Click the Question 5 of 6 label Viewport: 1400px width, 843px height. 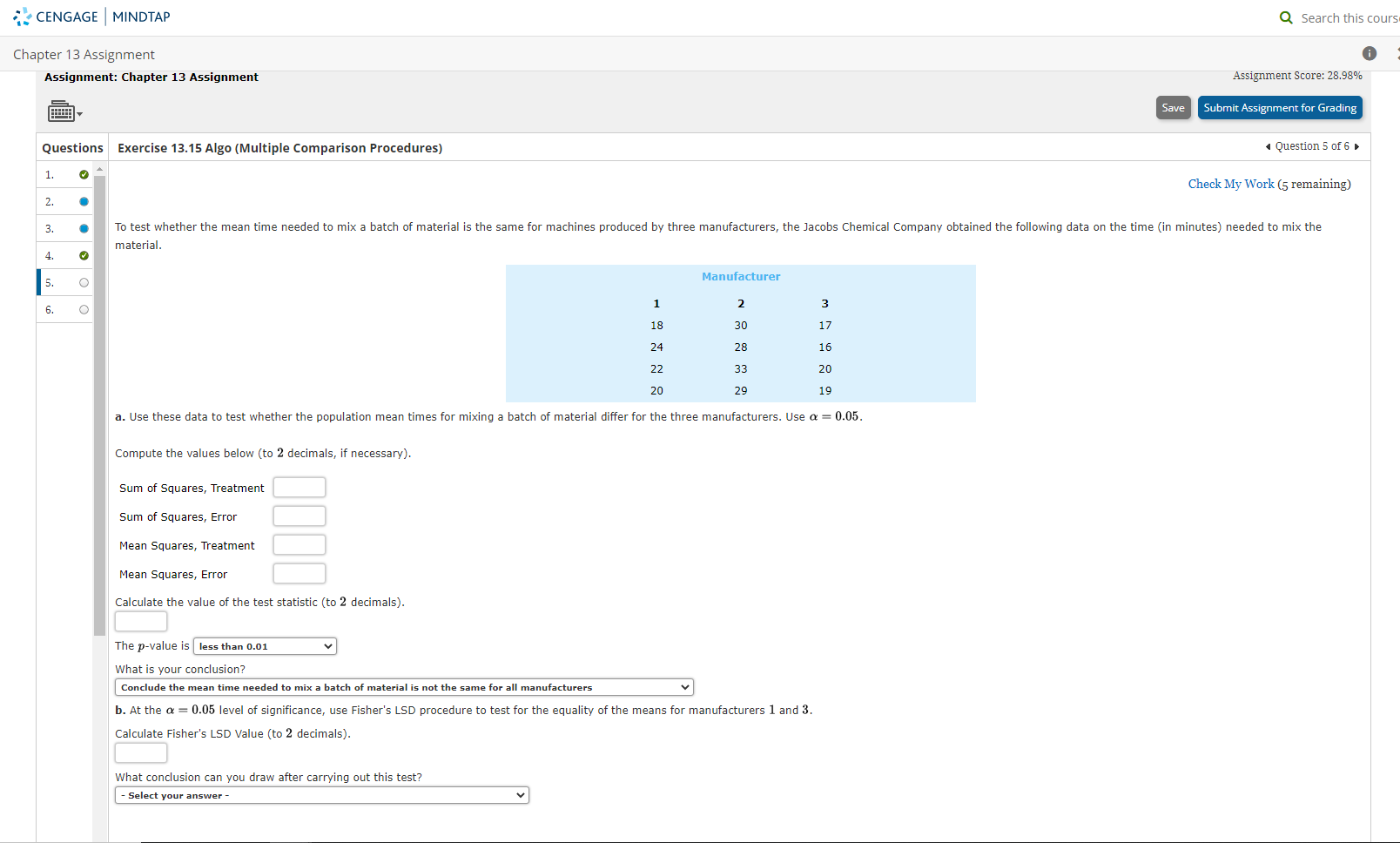(x=1312, y=146)
